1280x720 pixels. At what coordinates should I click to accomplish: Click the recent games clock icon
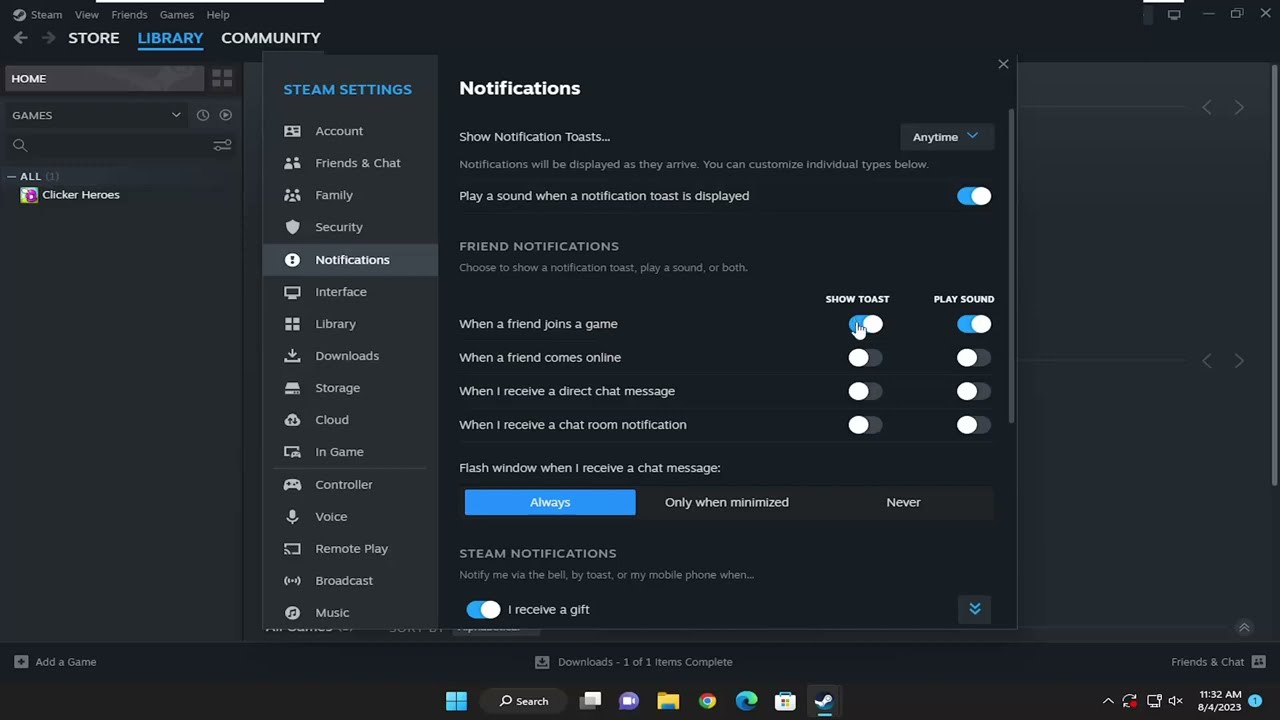point(203,115)
